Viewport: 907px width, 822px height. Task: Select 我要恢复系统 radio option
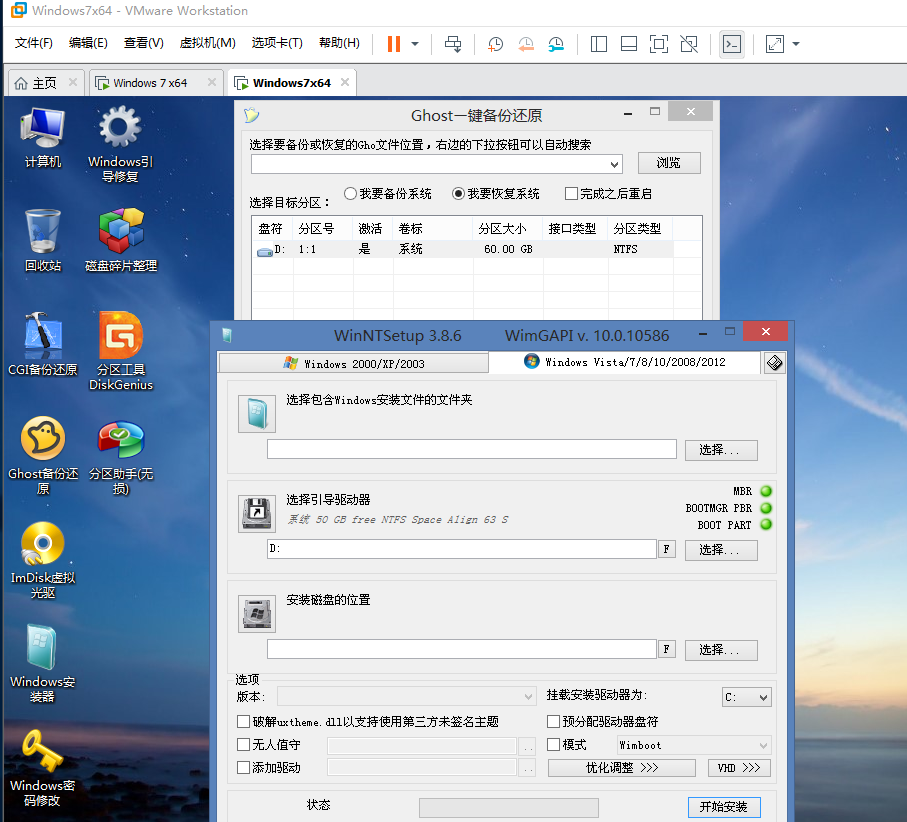(458, 193)
